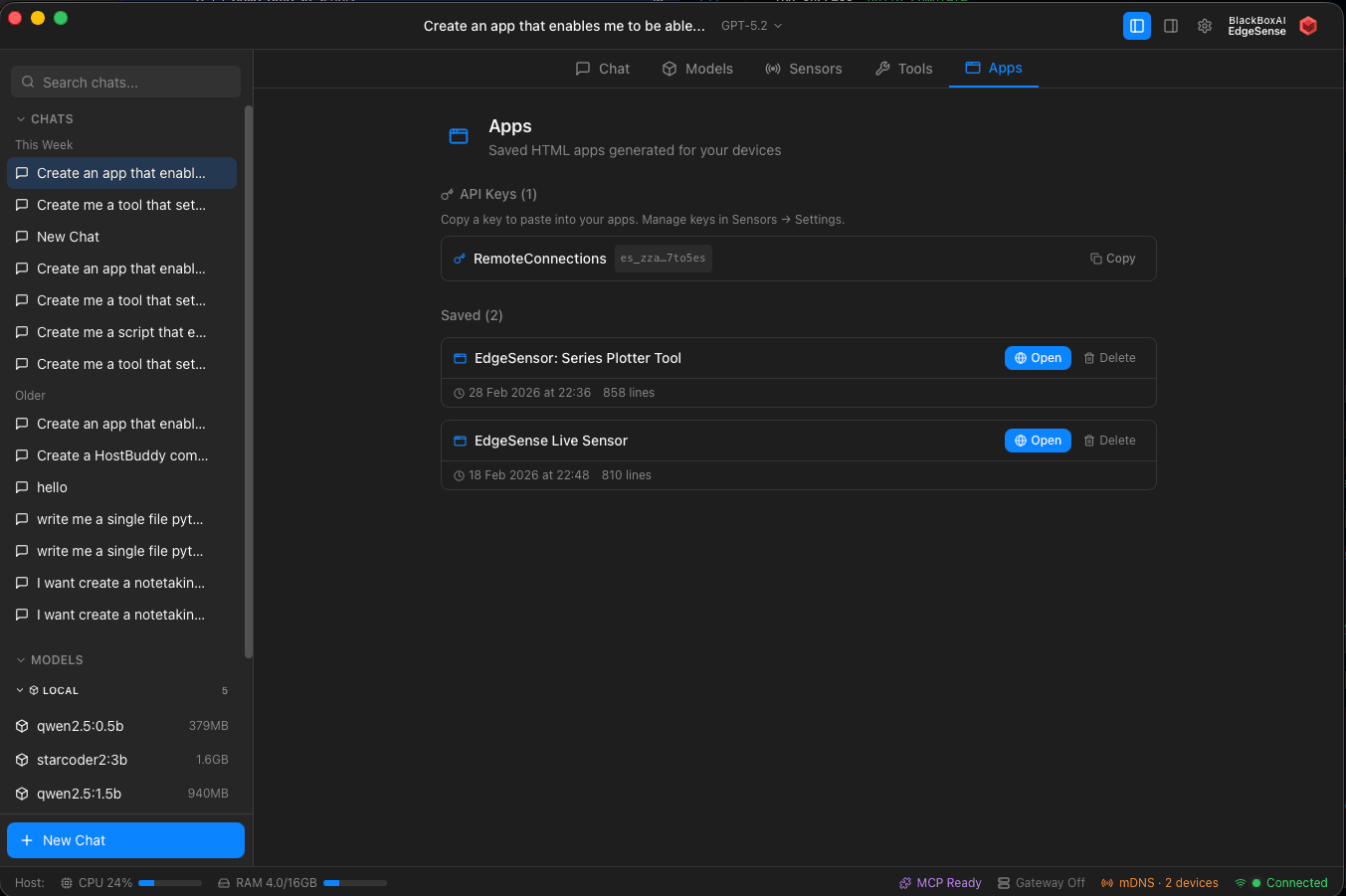
Task: Toggle the right side panel icon
Action: point(1171,26)
